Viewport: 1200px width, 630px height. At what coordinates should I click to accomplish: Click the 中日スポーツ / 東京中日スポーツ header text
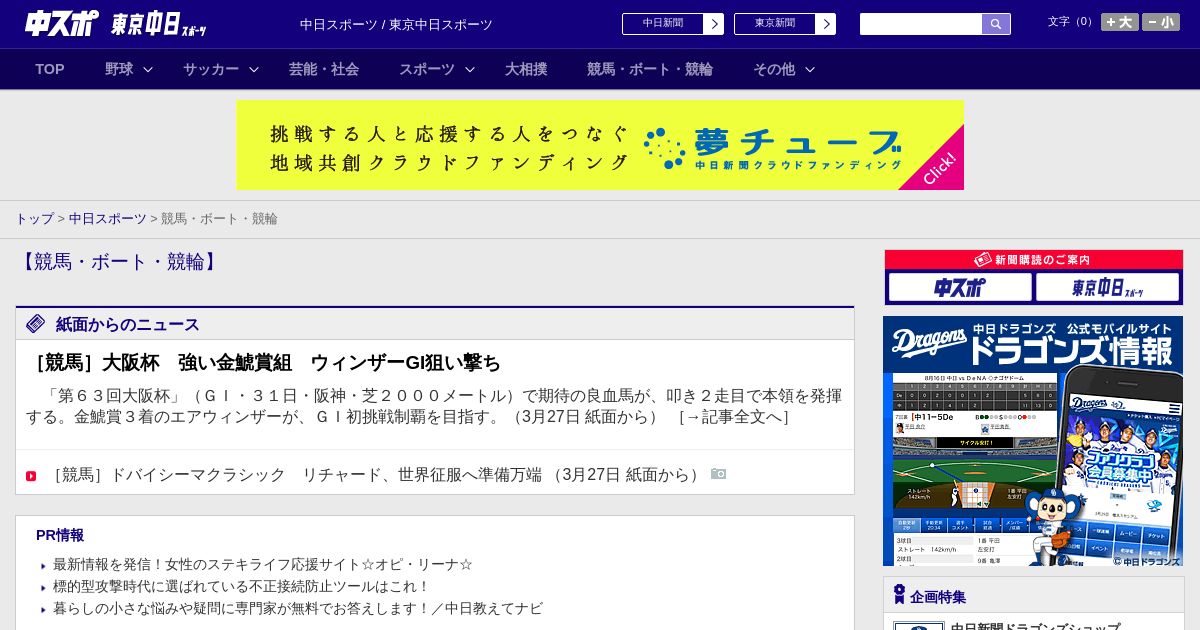point(396,24)
